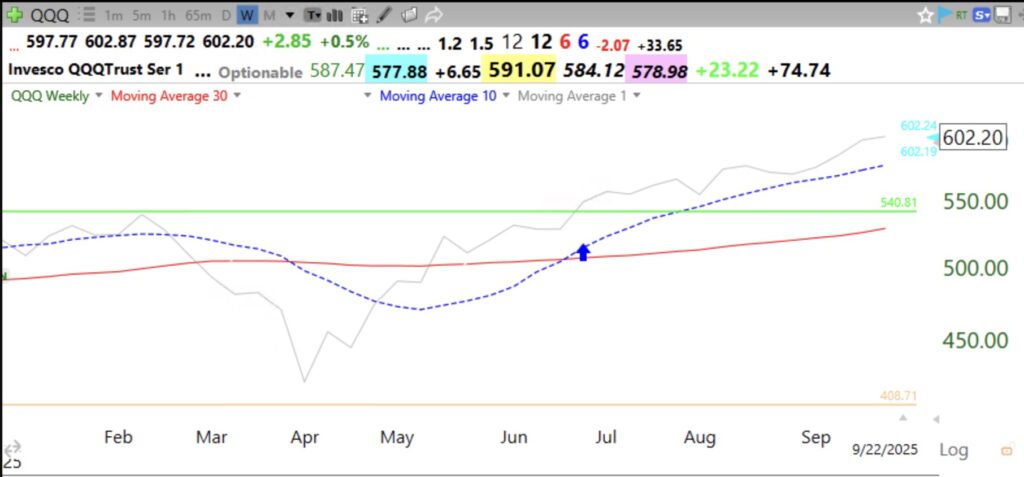Click the +23.22 green value

(727, 70)
